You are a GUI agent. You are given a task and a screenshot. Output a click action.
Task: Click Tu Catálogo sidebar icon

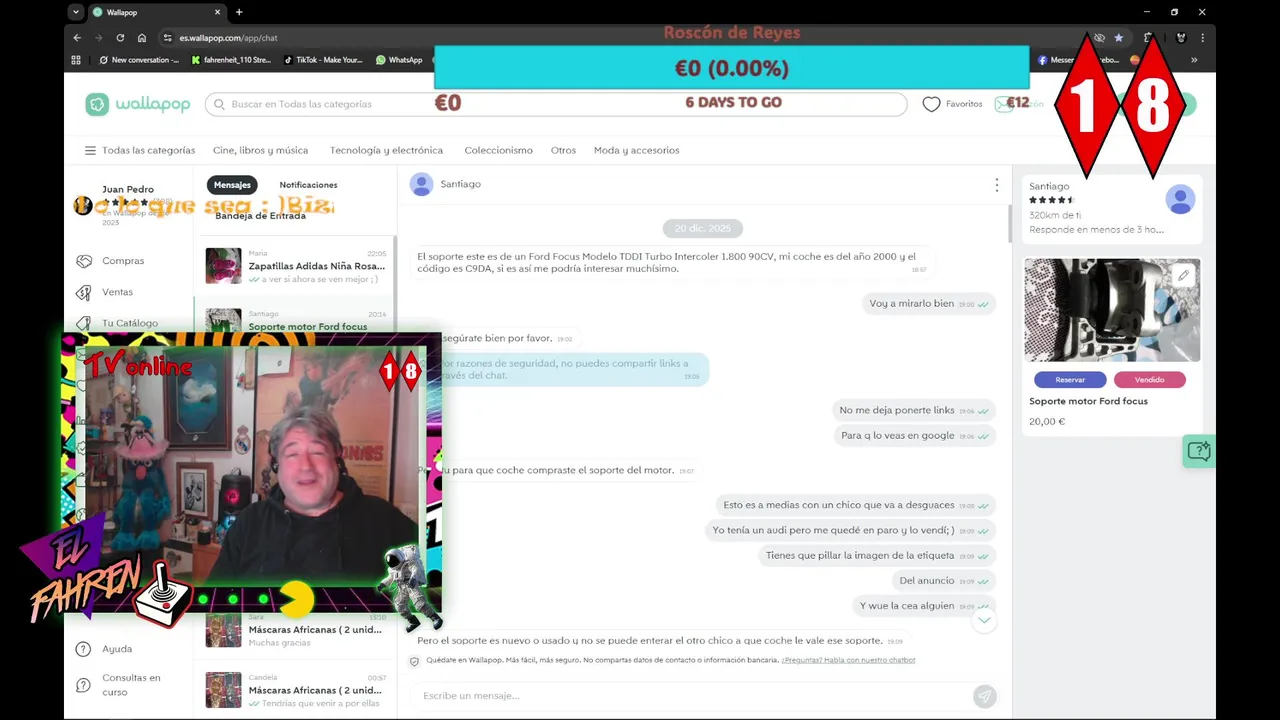(84, 323)
